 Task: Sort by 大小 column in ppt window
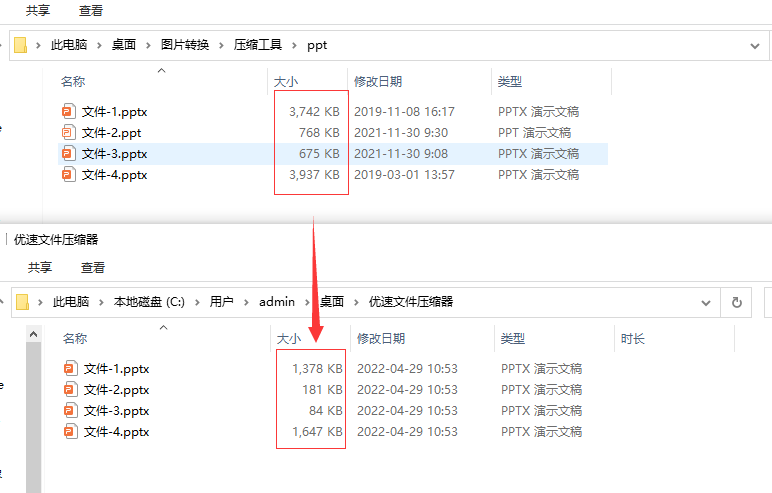[286, 81]
